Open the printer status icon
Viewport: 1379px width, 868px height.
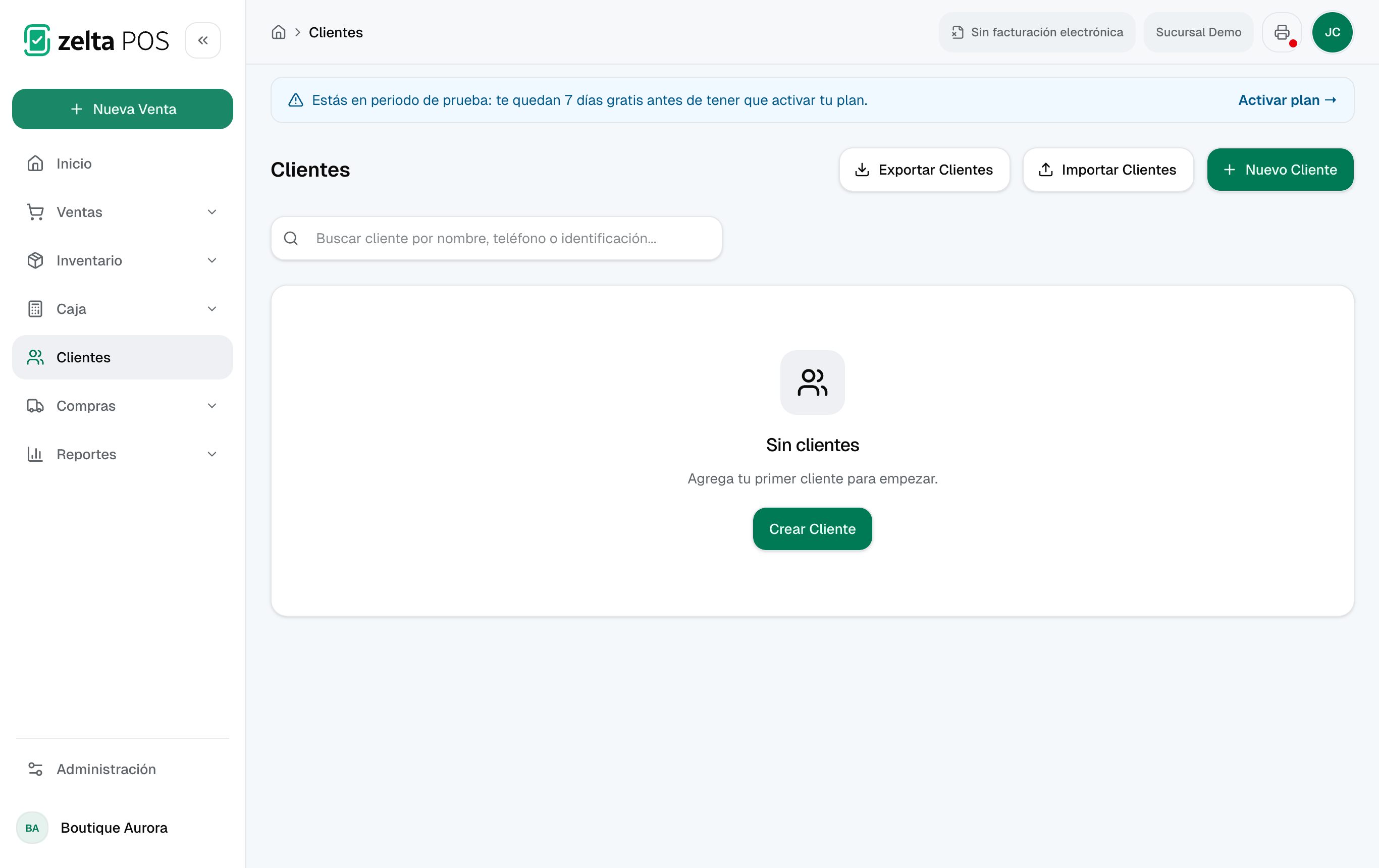[x=1282, y=32]
